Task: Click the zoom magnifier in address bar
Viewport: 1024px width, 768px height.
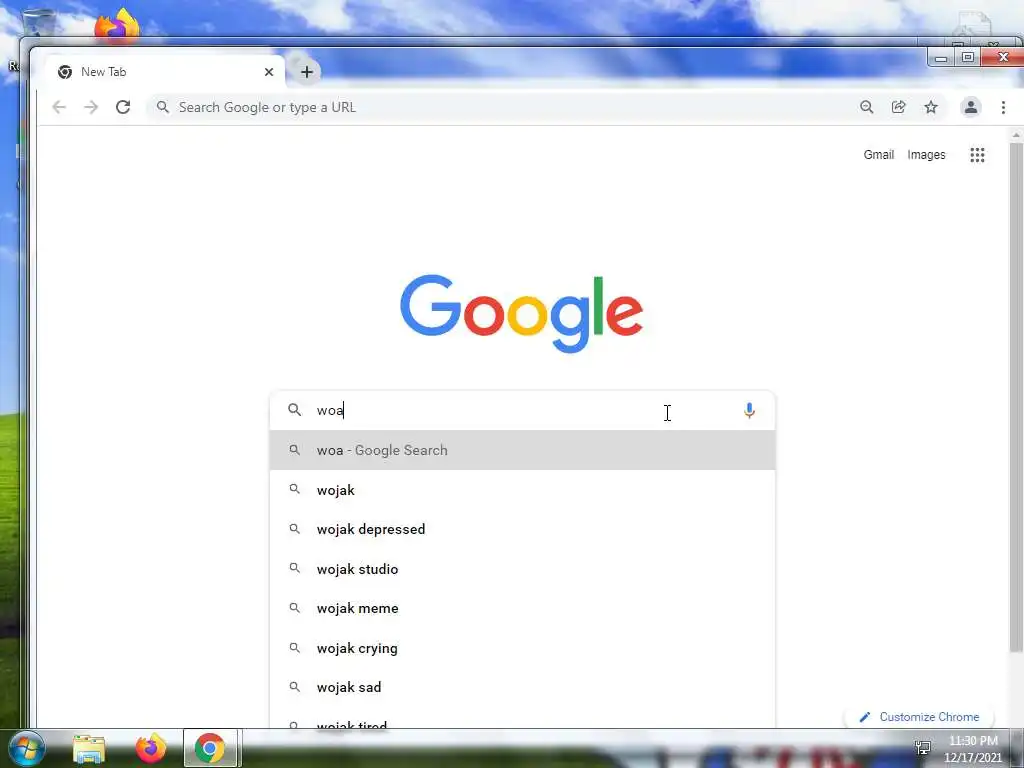Action: 867,107
